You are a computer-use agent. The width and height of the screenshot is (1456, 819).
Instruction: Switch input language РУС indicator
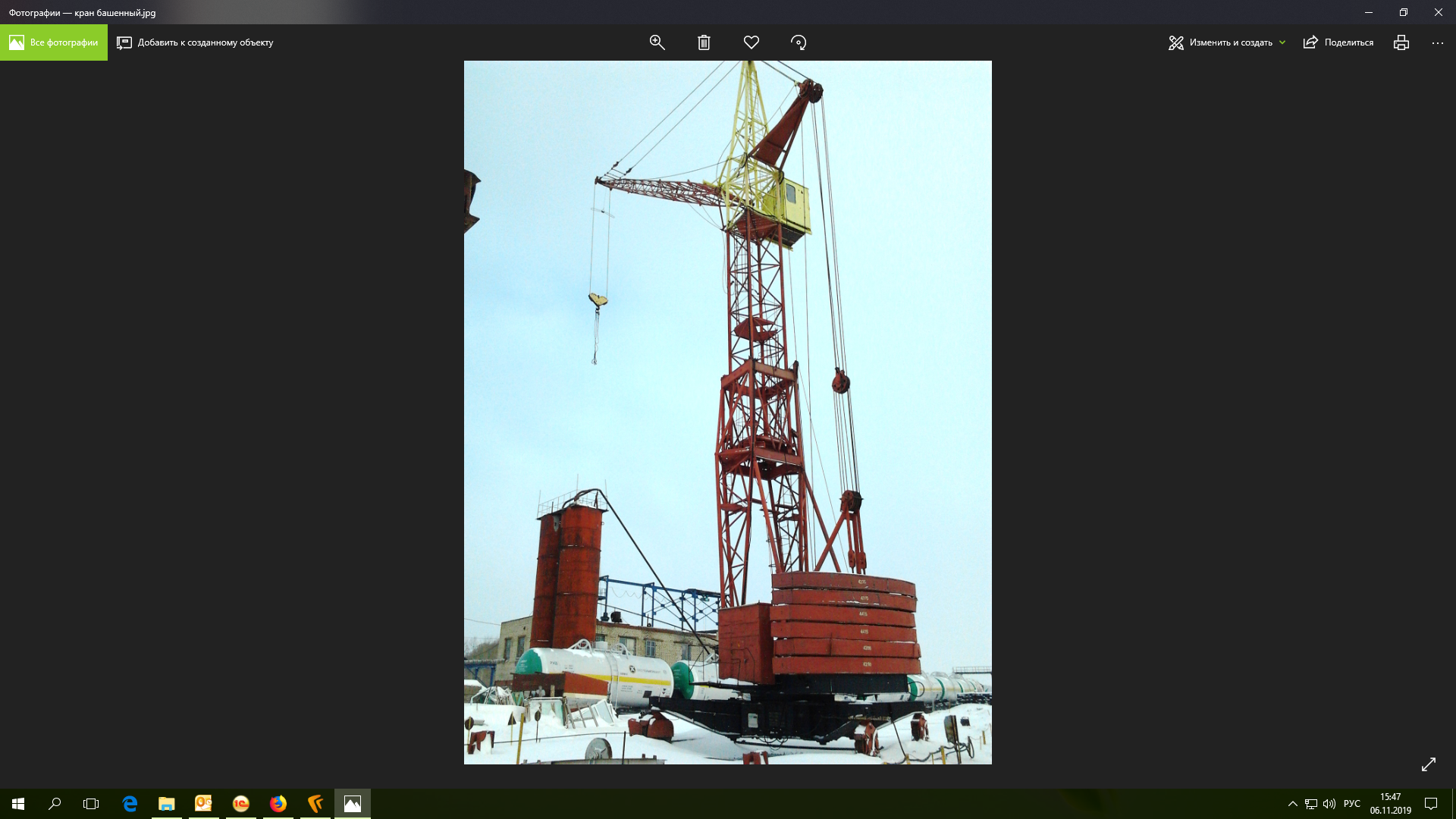point(1351,804)
